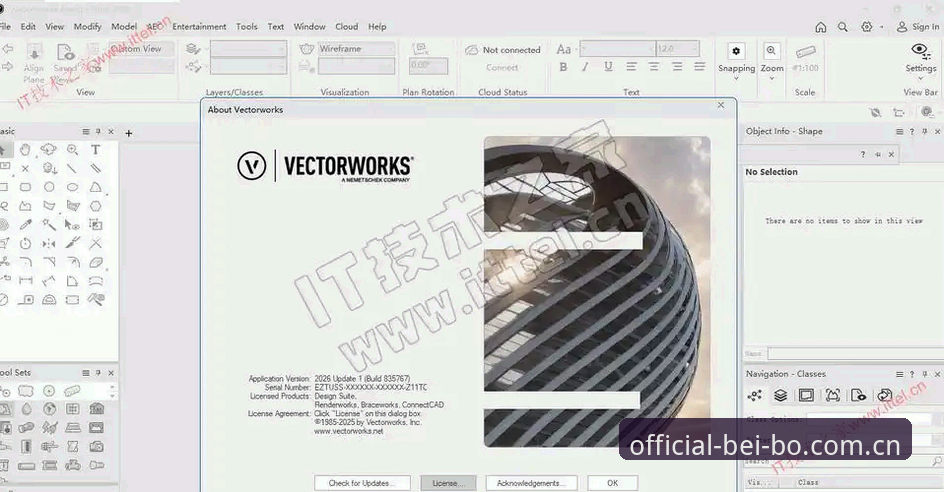Select the Regular Polygon hexagon tool
The width and height of the screenshot is (944, 492).
click(x=95, y=206)
